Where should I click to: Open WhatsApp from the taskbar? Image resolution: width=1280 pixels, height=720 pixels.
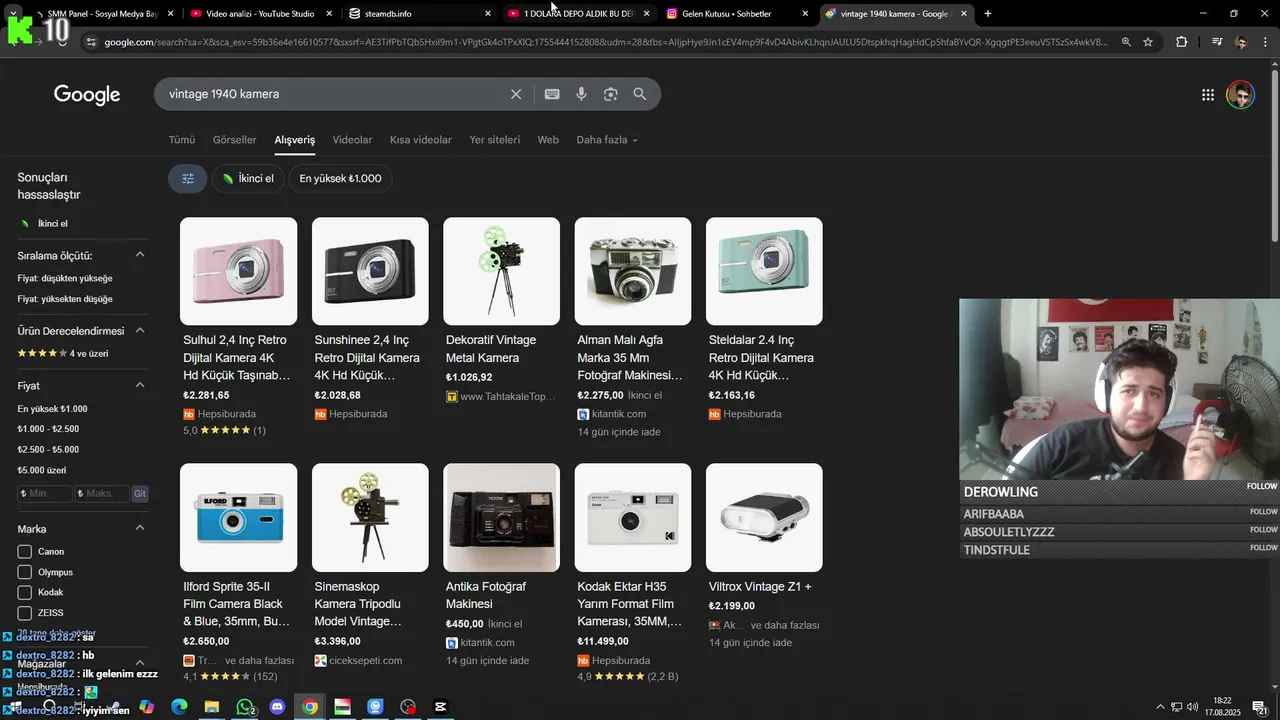pos(245,707)
